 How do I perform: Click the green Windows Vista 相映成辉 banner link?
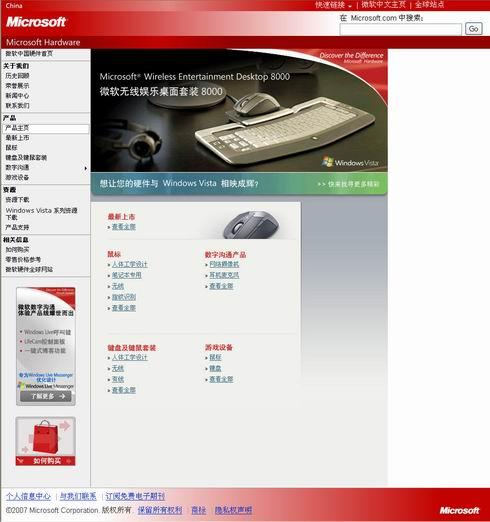click(239, 184)
